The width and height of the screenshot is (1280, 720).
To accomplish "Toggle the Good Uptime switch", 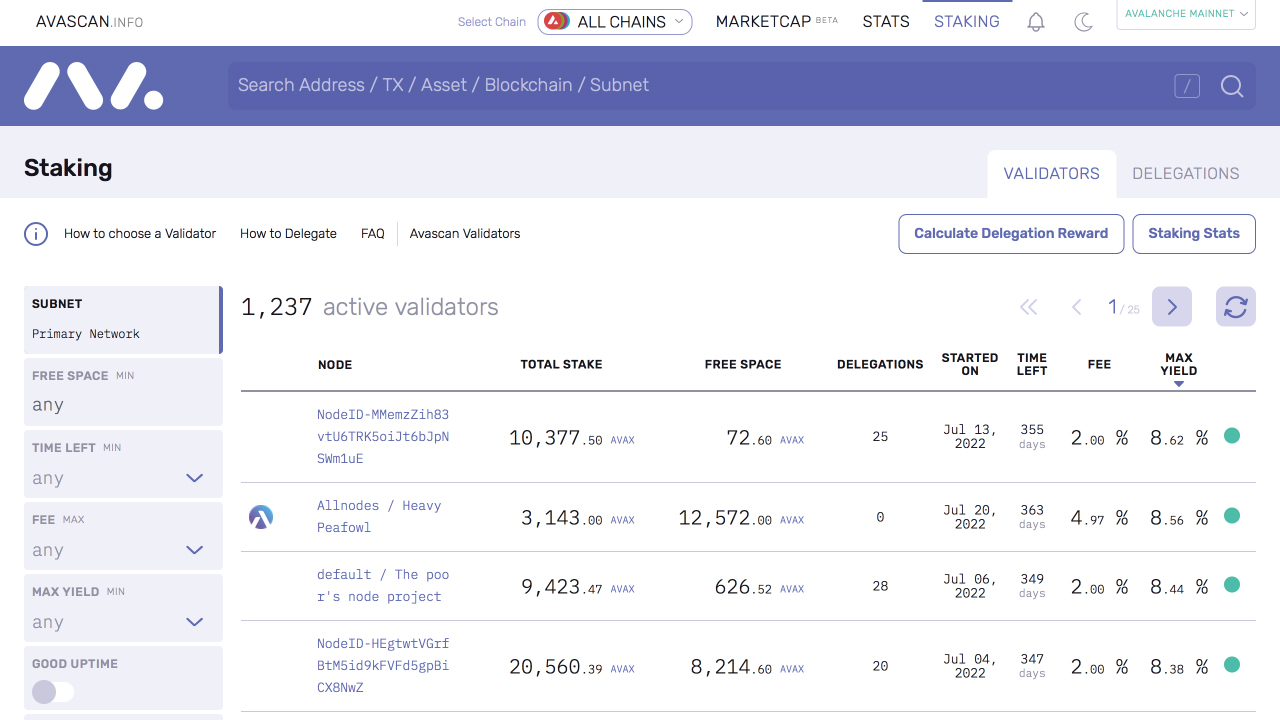I will coord(53,692).
